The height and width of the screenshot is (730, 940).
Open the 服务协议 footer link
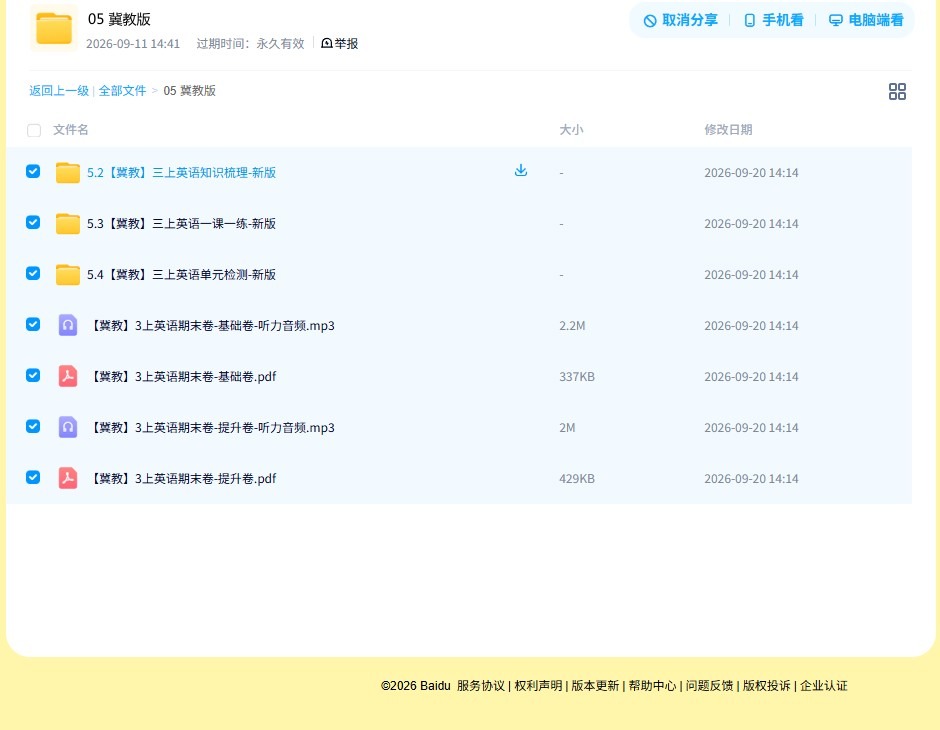(x=481, y=686)
